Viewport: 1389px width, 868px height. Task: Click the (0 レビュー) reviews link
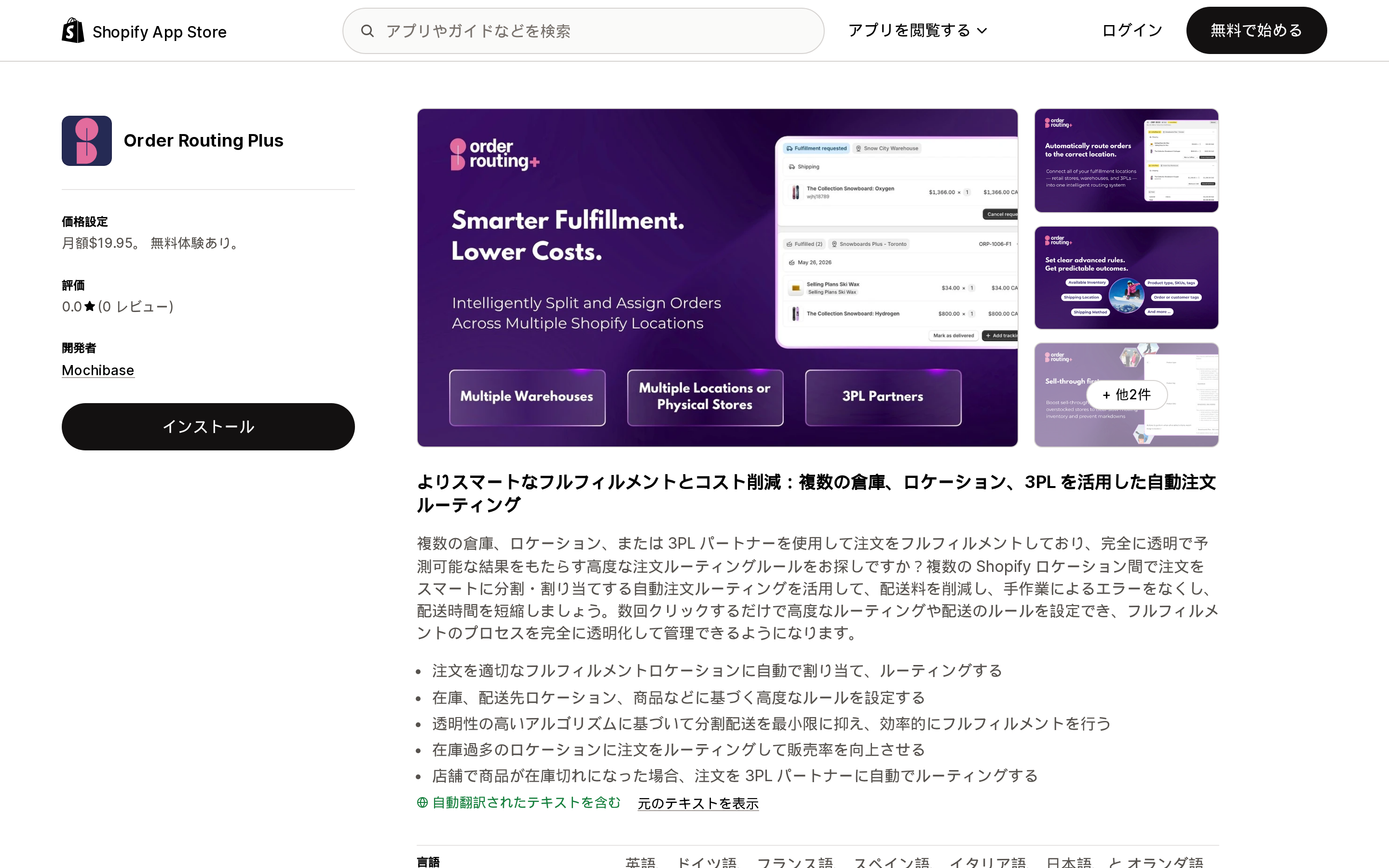pyautogui.click(x=136, y=307)
